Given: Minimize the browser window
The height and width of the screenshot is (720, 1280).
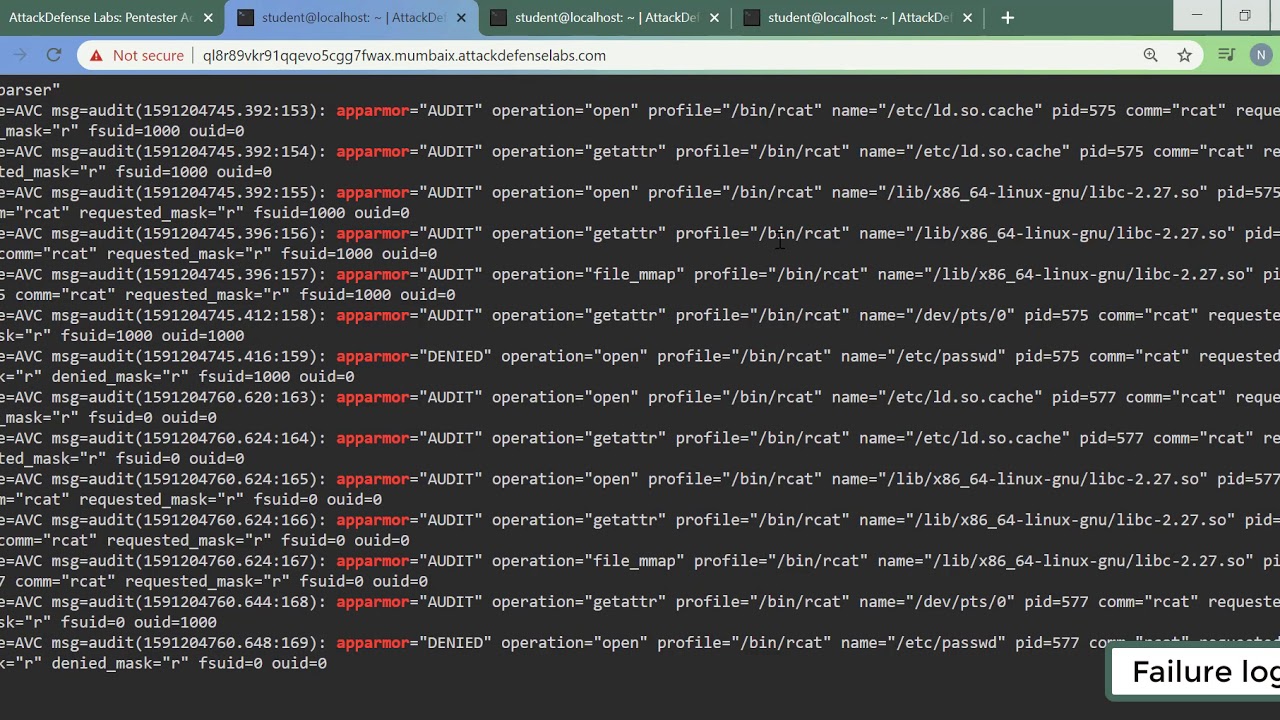Looking at the screenshot, I should coord(1197,15).
